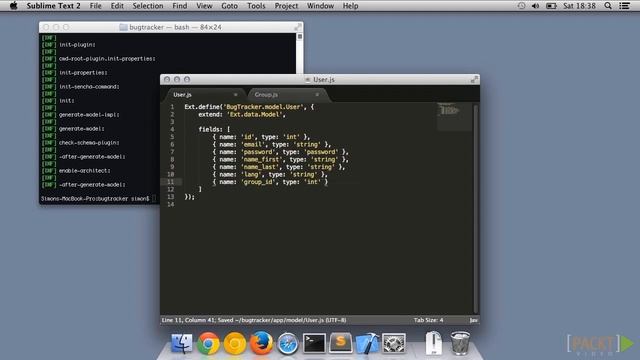Click the volume icon in menu bar
This screenshot has height=360, width=640.
536,6
